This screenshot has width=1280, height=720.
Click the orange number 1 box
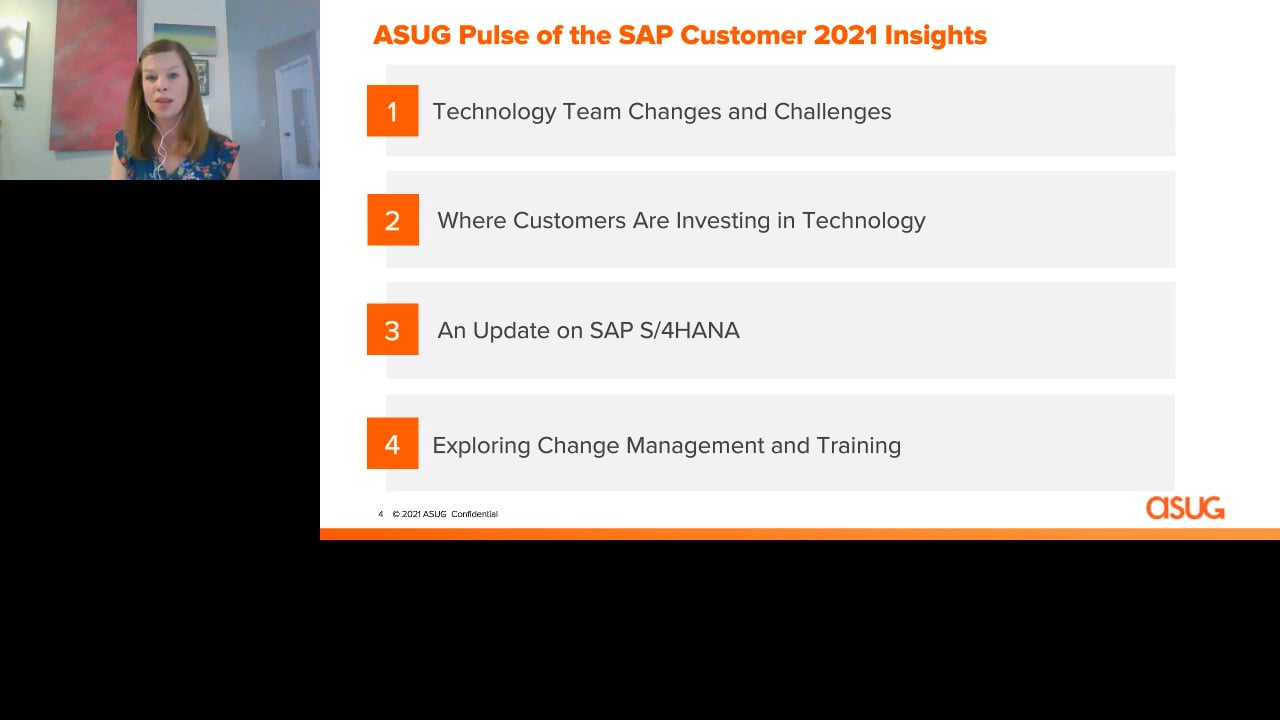pyautogui.click(x=392, y=111)
